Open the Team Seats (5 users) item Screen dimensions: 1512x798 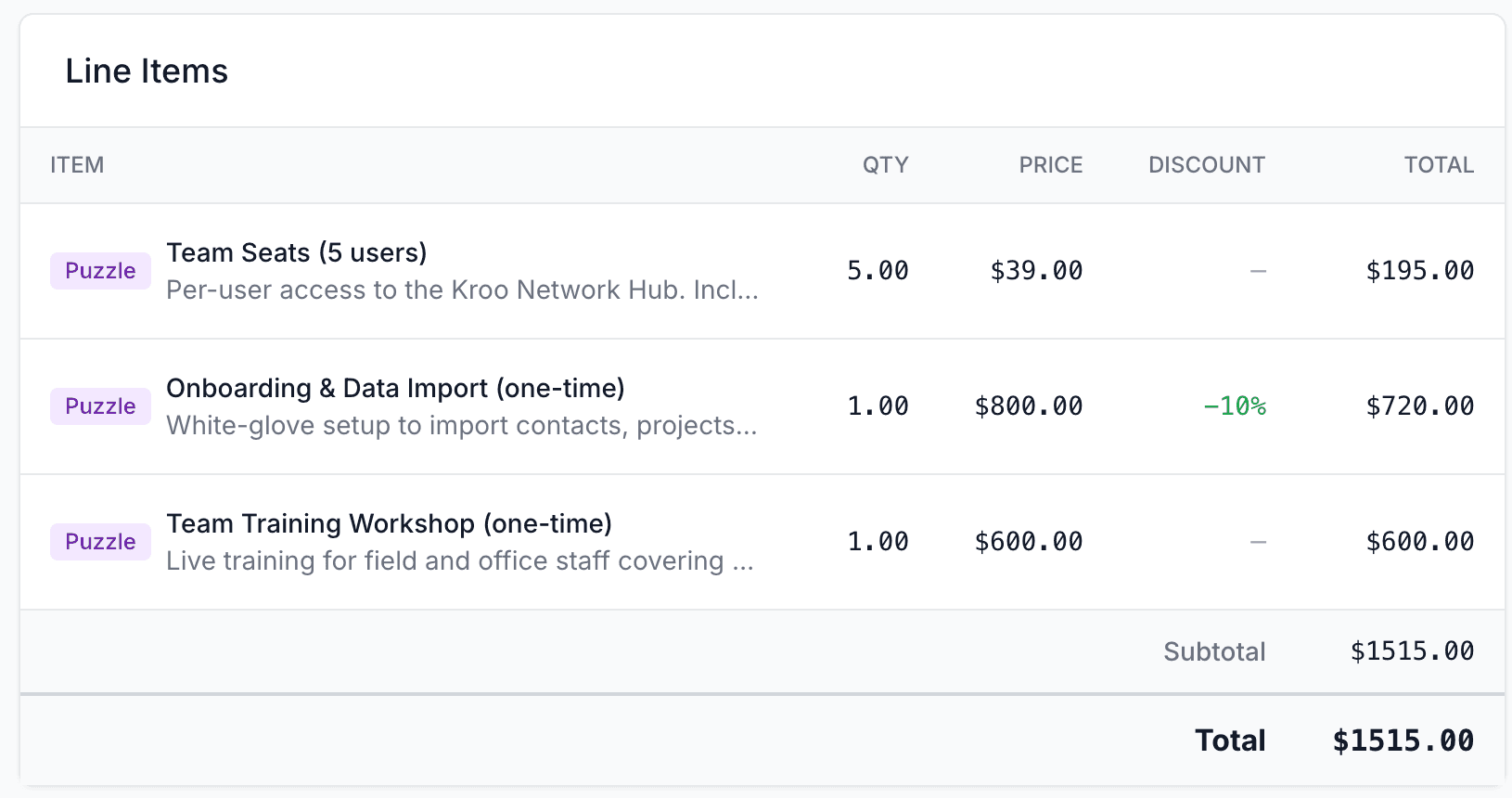pos(297,252)
